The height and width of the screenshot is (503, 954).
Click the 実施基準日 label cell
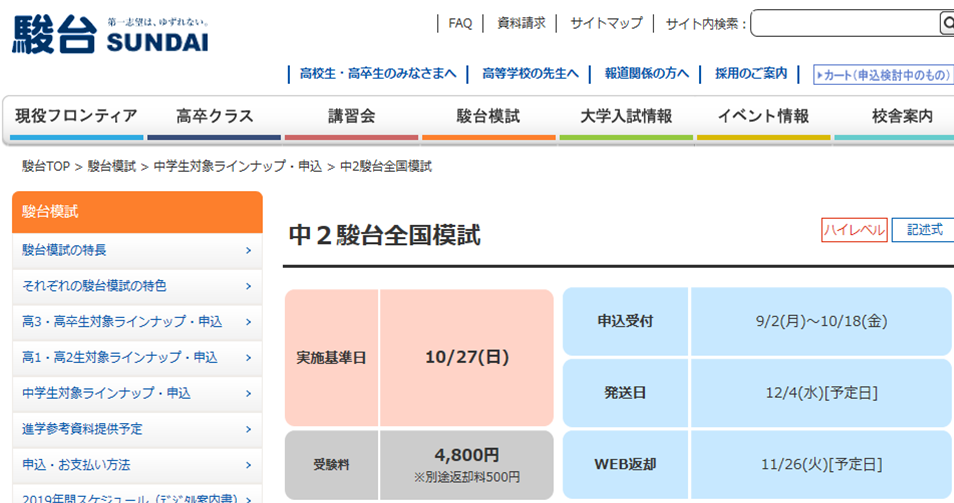332,358
